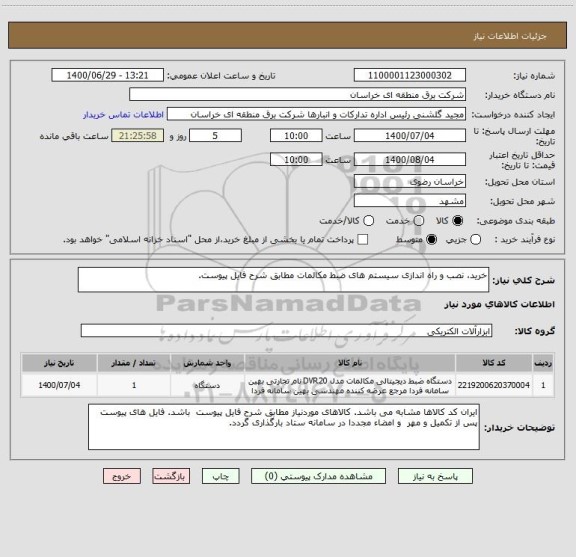Click the remaining time 21:25:58 field

point(138,136)
